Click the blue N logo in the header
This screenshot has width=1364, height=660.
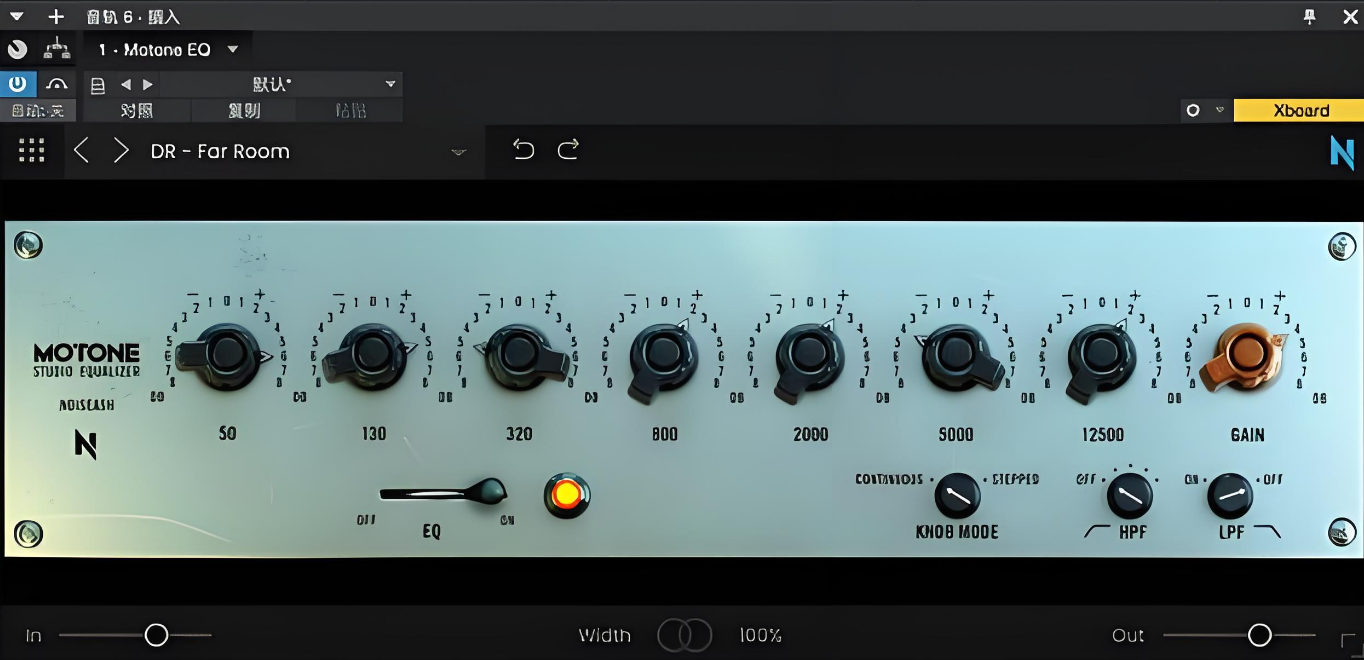tap(1342, 152)
